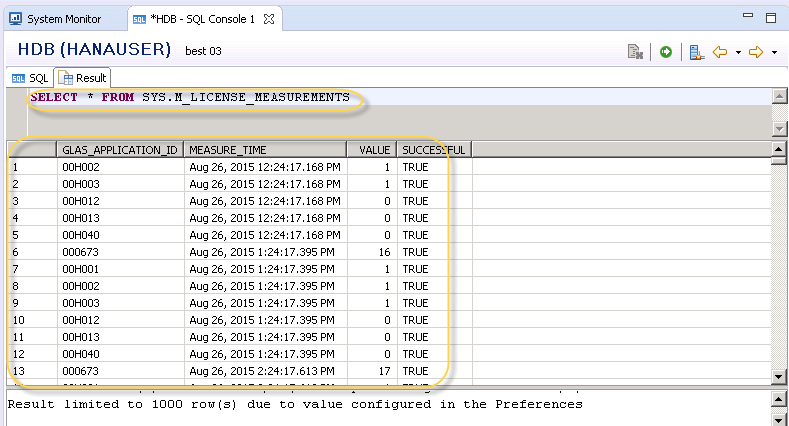
Task: Click the GLAS_APPLICATION_ID column header
Action: pos(120,150)
